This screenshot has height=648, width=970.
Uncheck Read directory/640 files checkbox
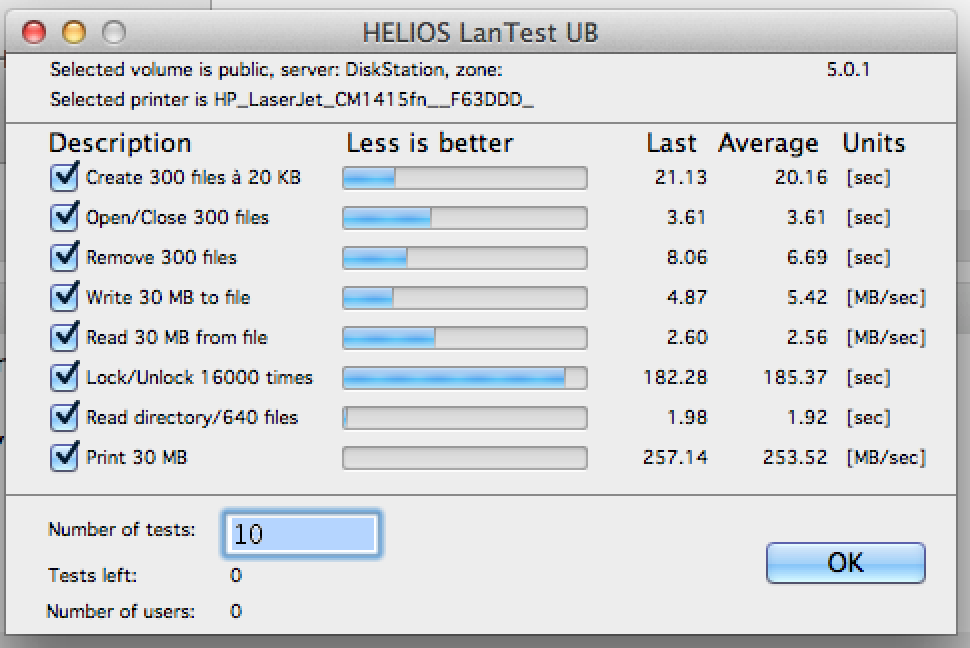64,418
